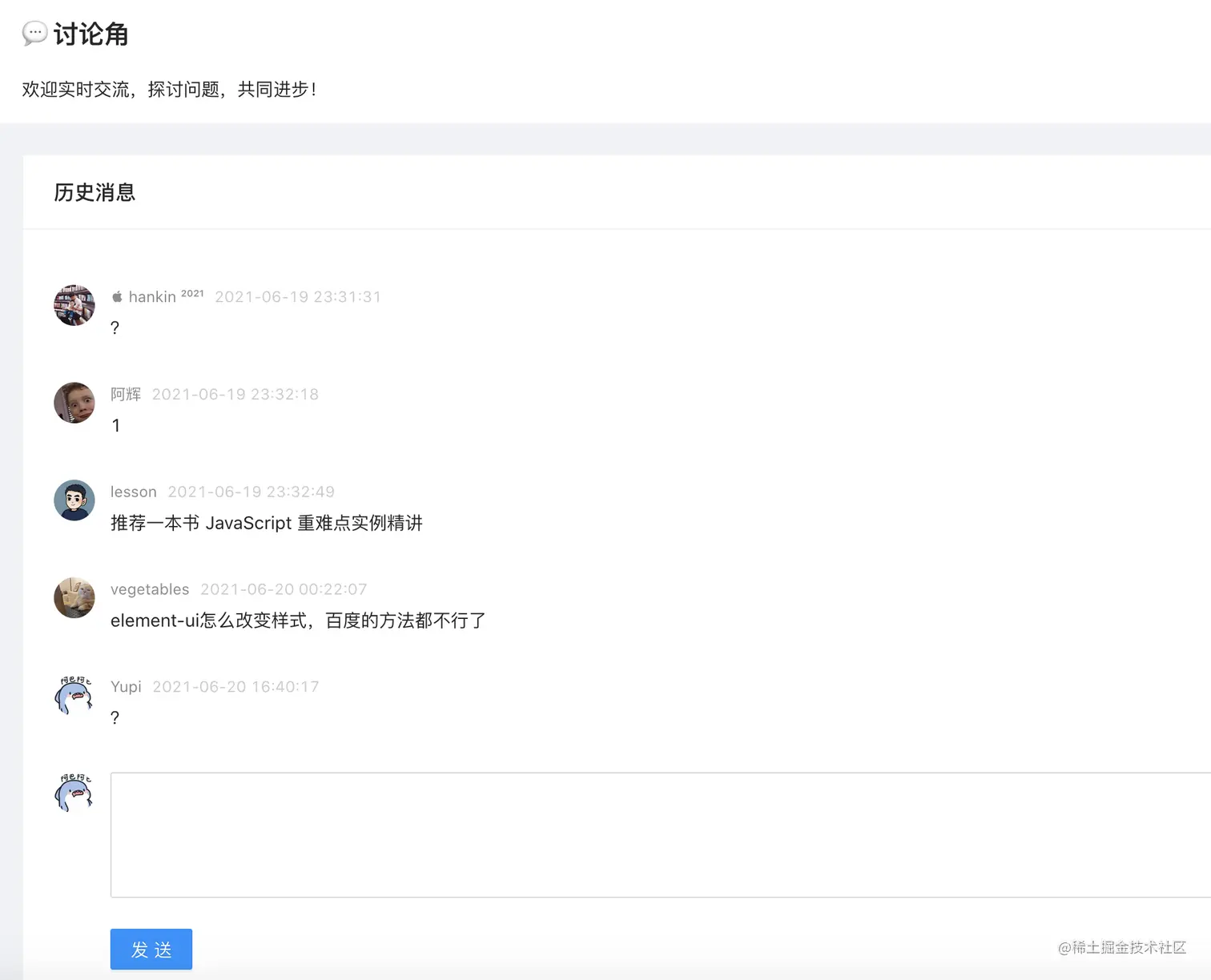Screen dimensions: 1211x980
Task: Click lesson's JavaScript book recommendation message
Action: [x=267, y=523]
